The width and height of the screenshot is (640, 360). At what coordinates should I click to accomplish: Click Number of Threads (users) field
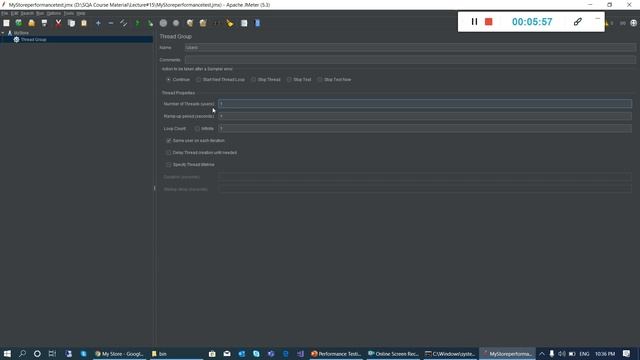pos(425,104)
